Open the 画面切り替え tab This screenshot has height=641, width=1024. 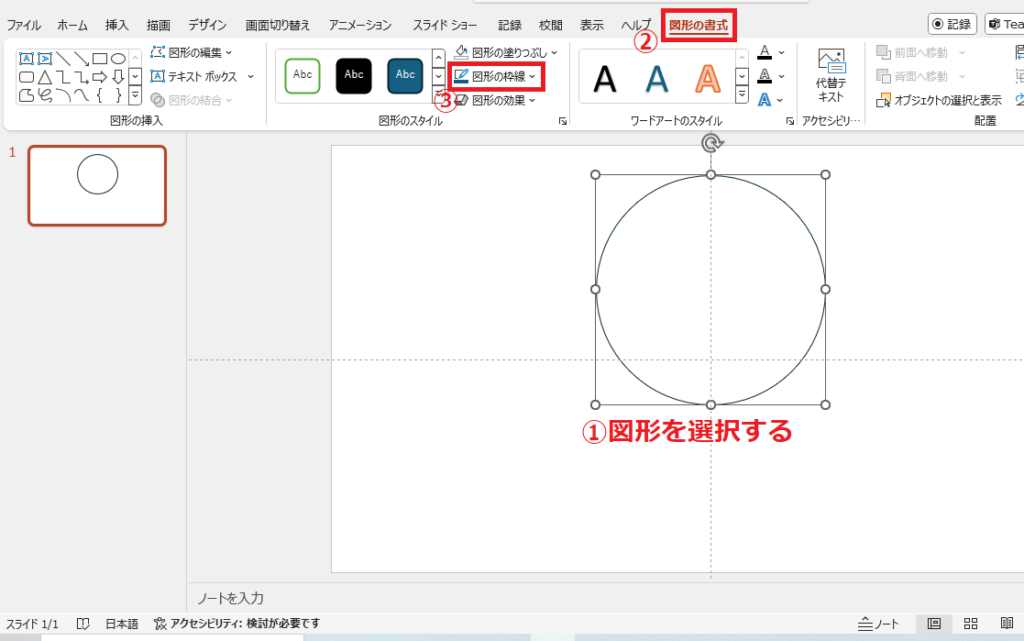(x=278, y=25)
